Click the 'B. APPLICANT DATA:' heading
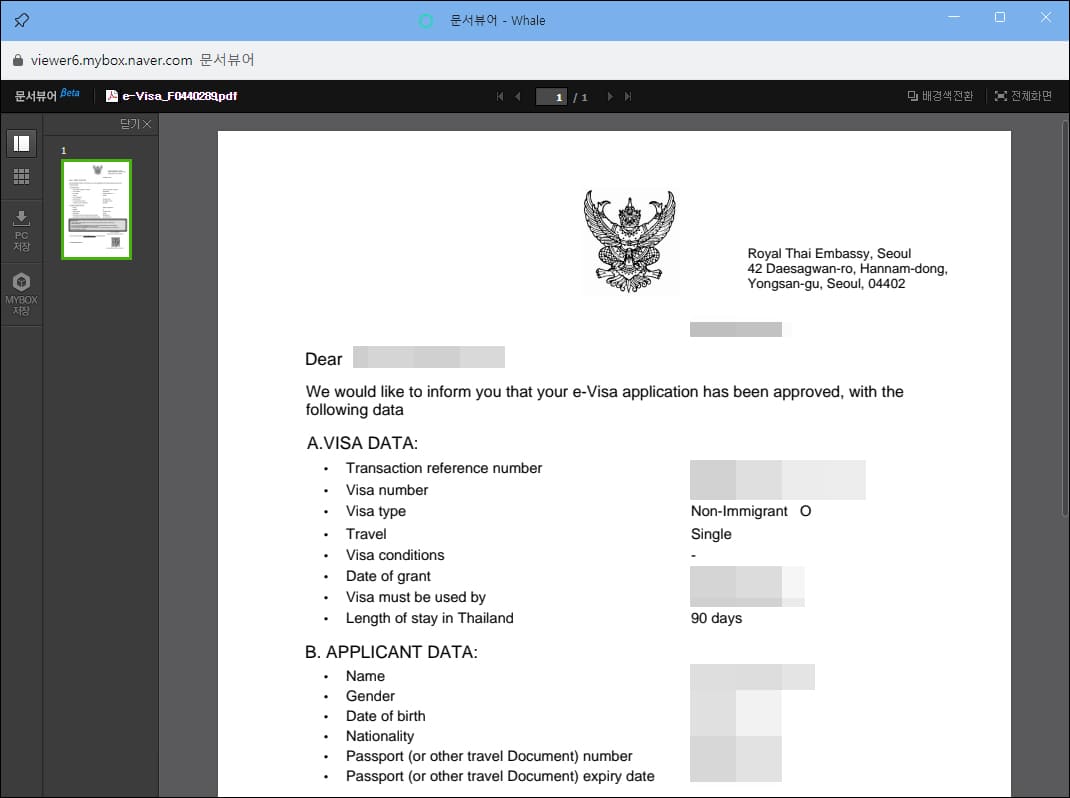Screen dimensions: 1070x798 tap(391, 653)
